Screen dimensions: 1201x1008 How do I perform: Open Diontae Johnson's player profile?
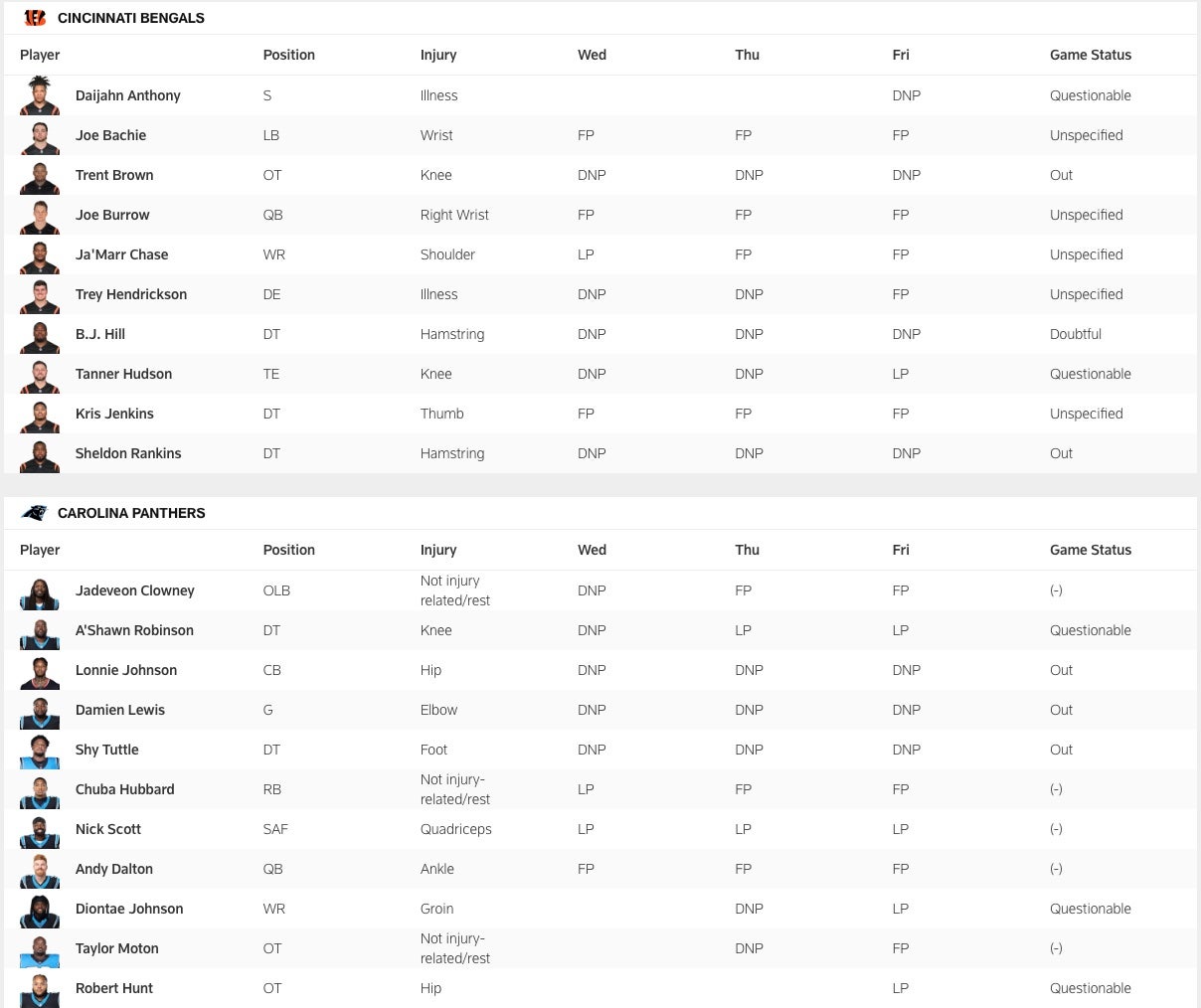click(129, 909)
